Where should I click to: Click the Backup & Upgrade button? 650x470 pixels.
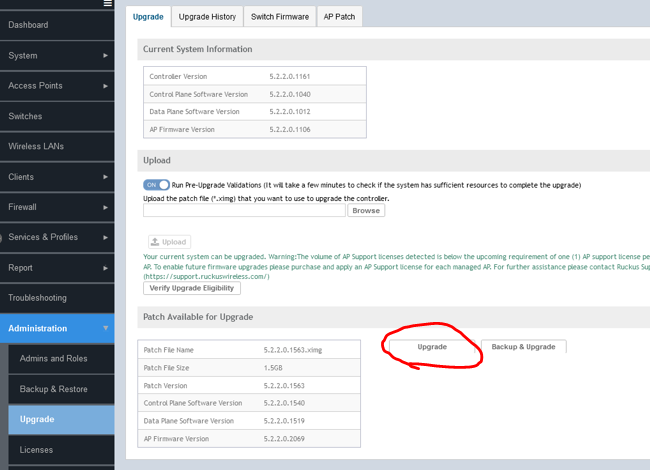point(524,346)
